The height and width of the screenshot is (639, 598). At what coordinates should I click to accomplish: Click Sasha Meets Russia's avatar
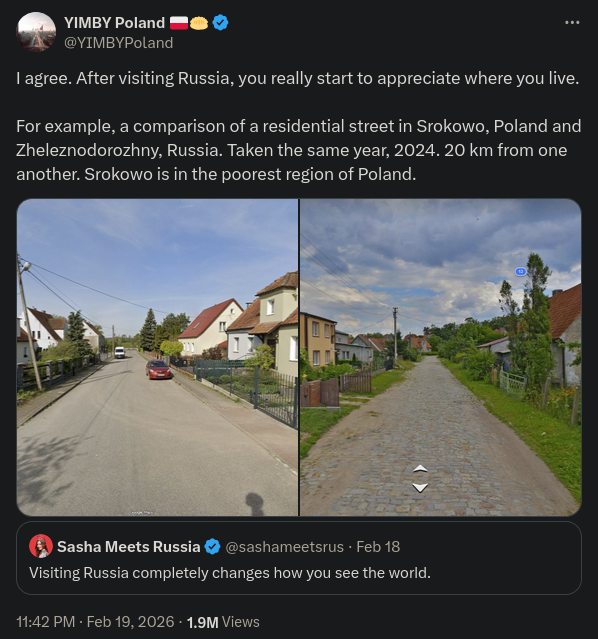click(41, 546)
